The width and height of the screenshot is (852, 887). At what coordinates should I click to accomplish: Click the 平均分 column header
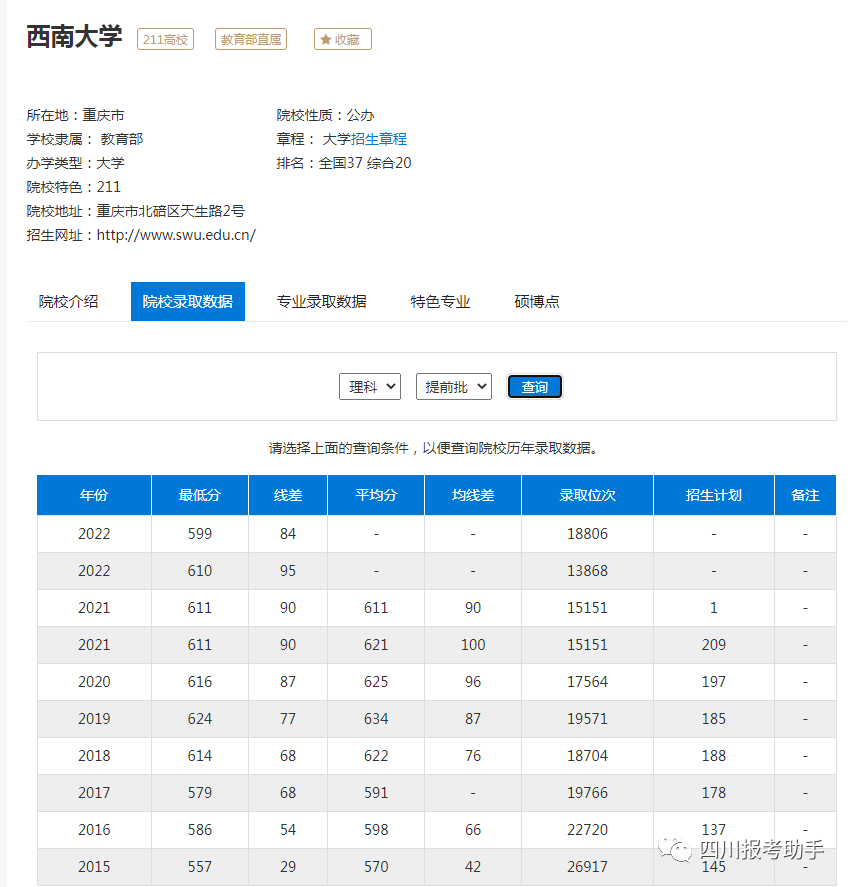(376, 495)
